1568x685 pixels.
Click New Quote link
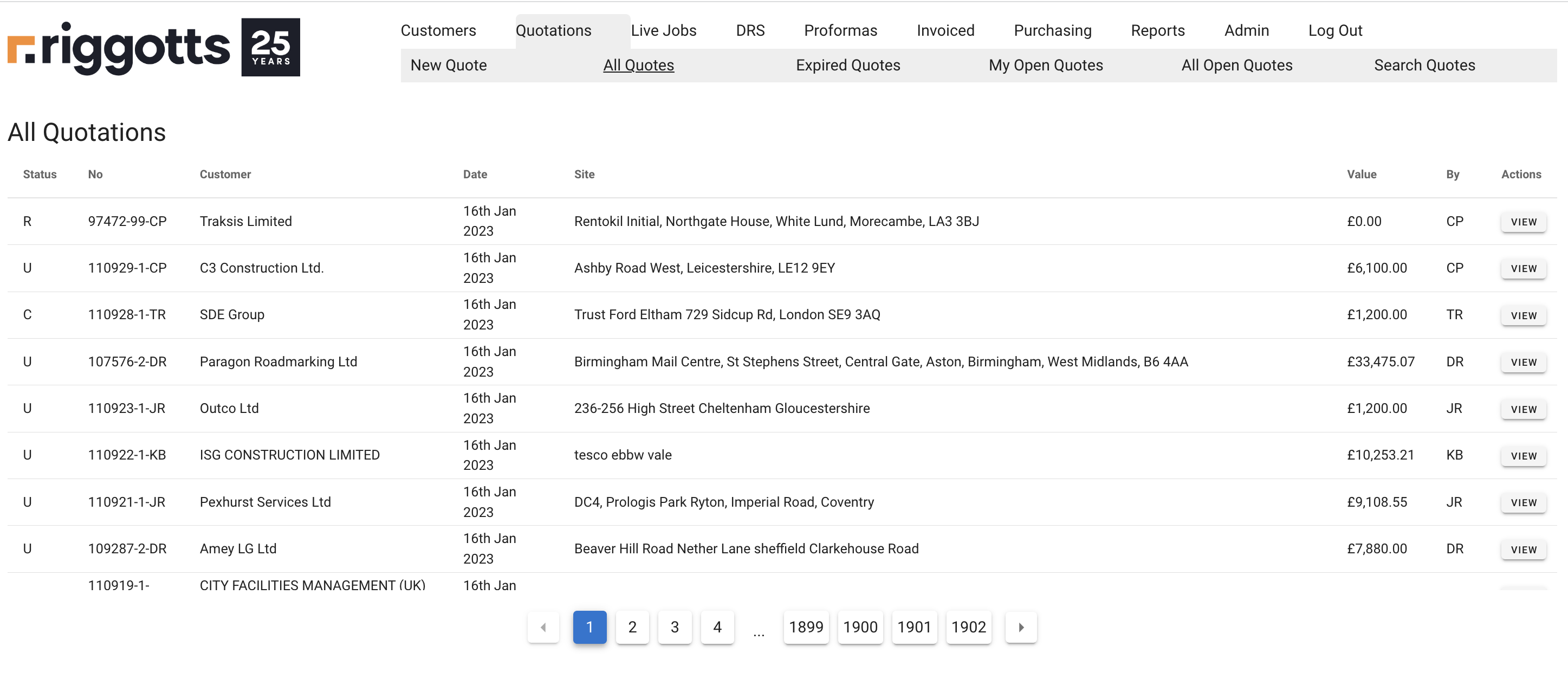(x=448, y=65)
